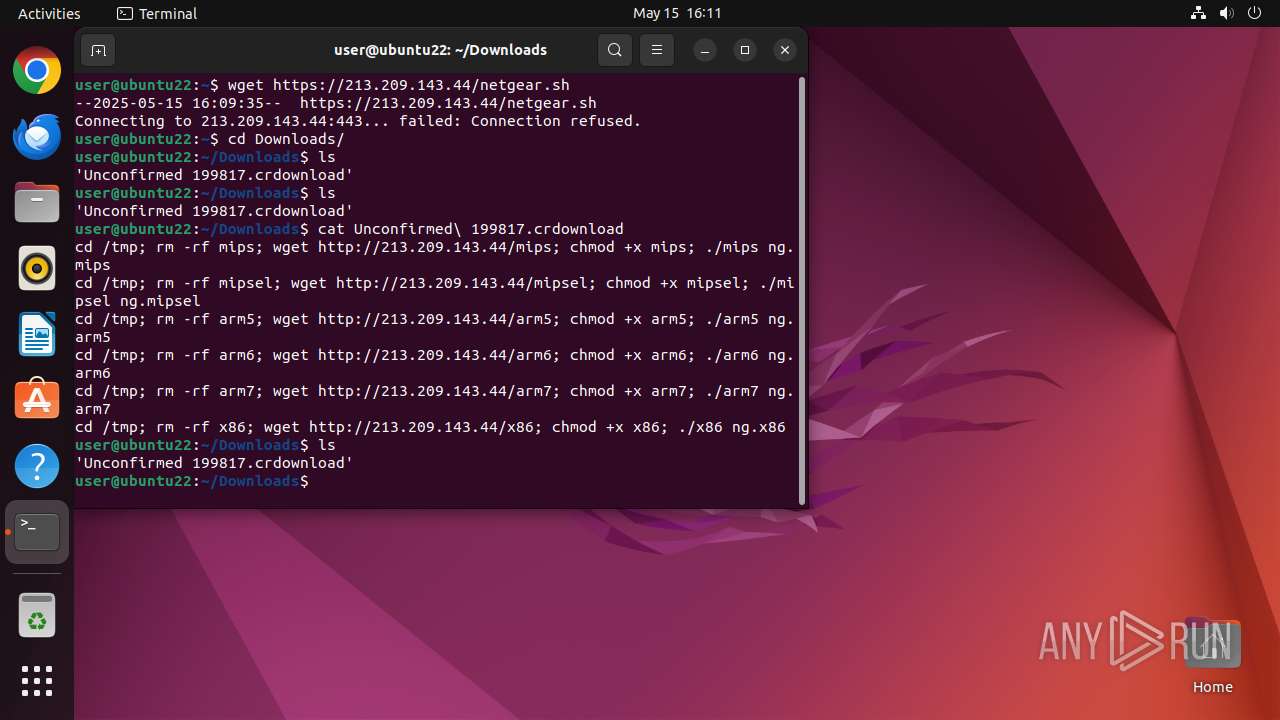Open LibreOffice Writer from the dock
This screenshot has height=720, width=1280.
[x=37, y=335]
